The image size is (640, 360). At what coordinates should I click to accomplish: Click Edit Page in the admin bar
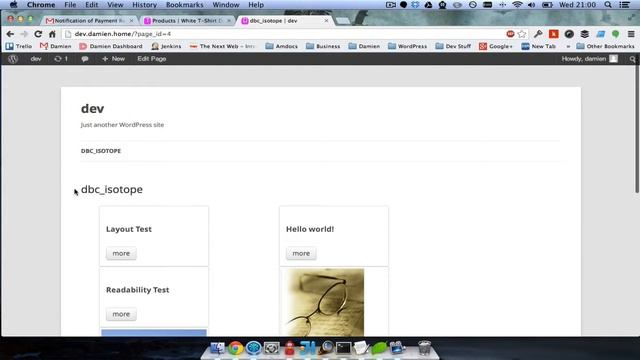pos(151,59)
